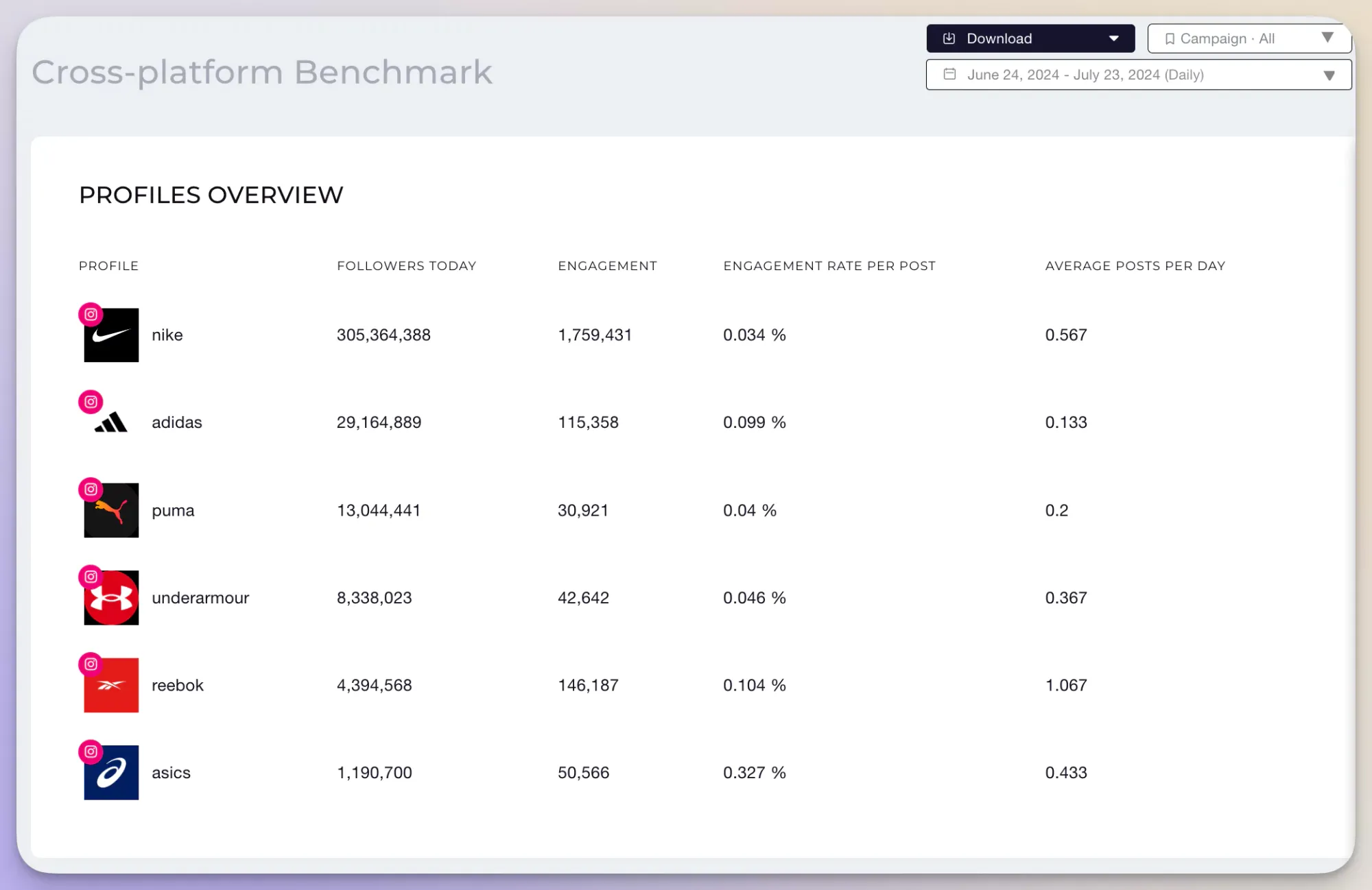Click the Adidas logo thumbnail
Viewport: 1372px width, 890px height.
point(111,422)
